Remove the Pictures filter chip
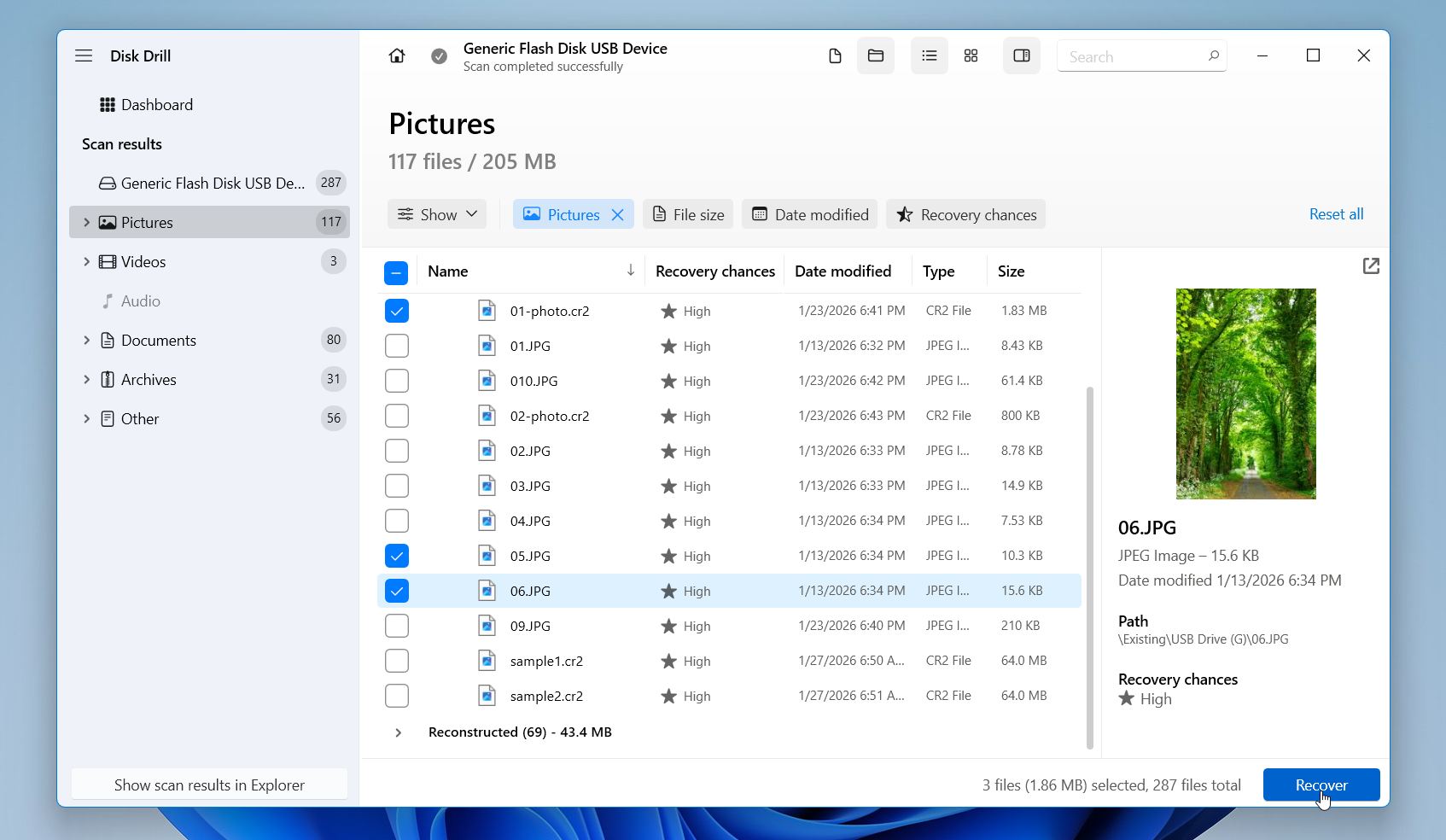The height and width of the screenshot is (840, 1446). pyautogui.click(x=619, y=214)
